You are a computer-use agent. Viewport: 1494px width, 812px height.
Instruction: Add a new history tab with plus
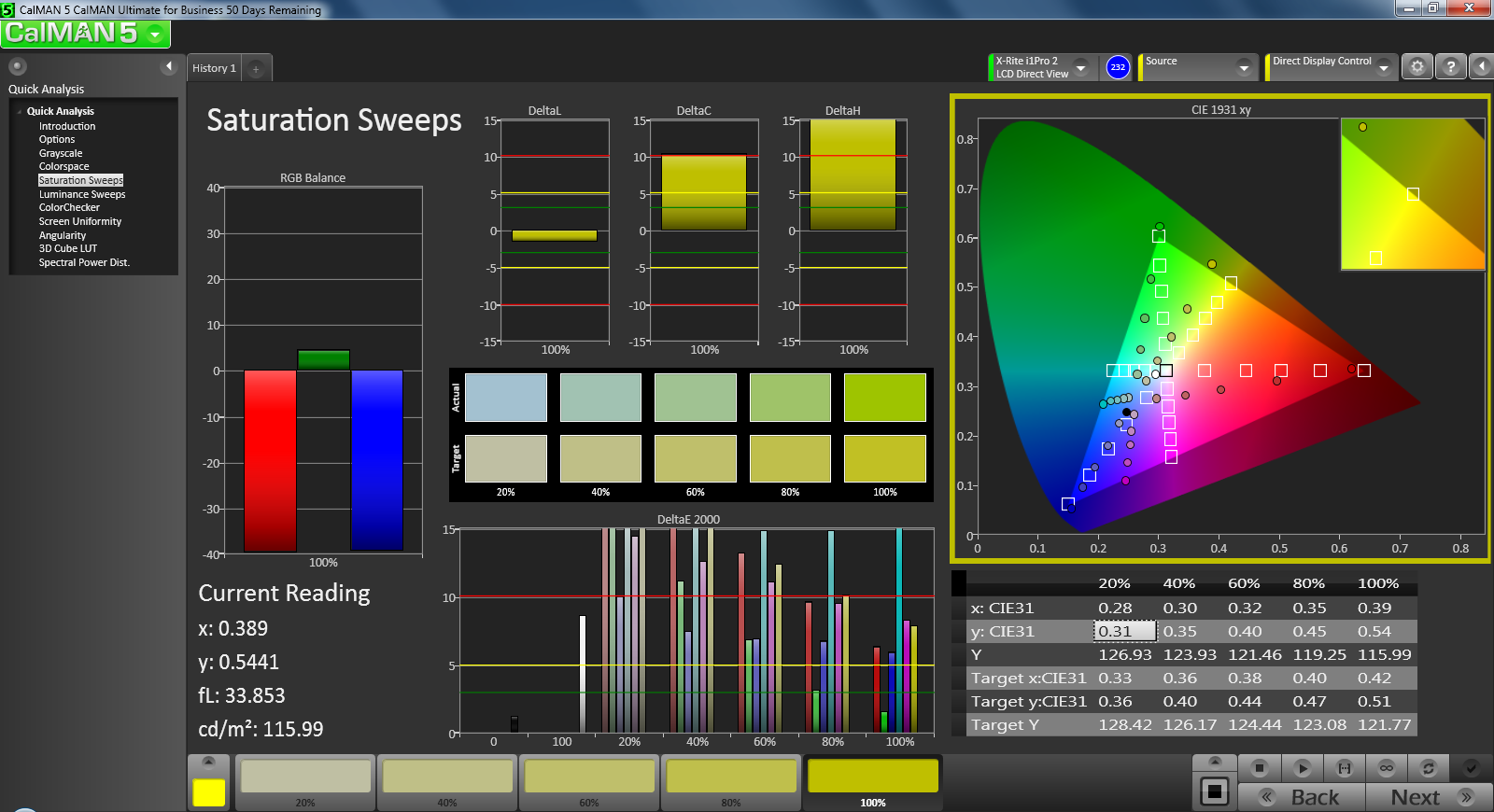pos(256,68)
